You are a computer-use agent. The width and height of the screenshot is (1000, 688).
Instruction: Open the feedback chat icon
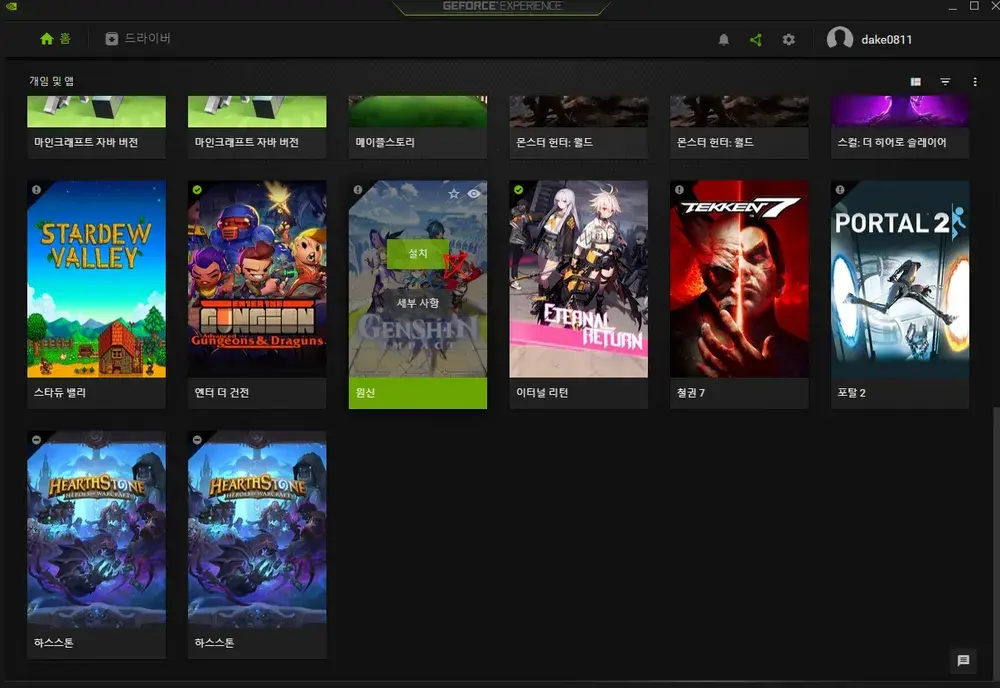click(x=963, y=661)
